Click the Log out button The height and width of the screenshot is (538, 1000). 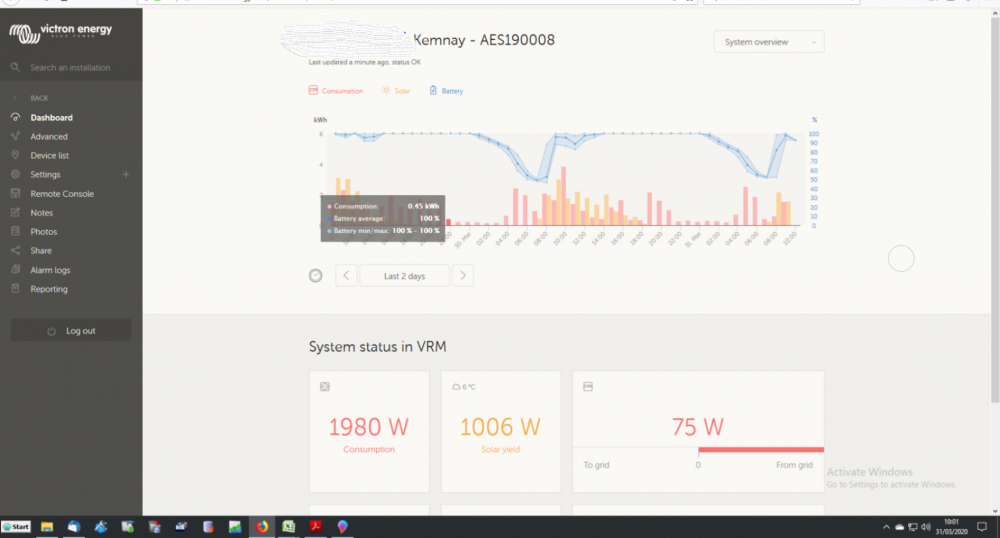point(71,331)
